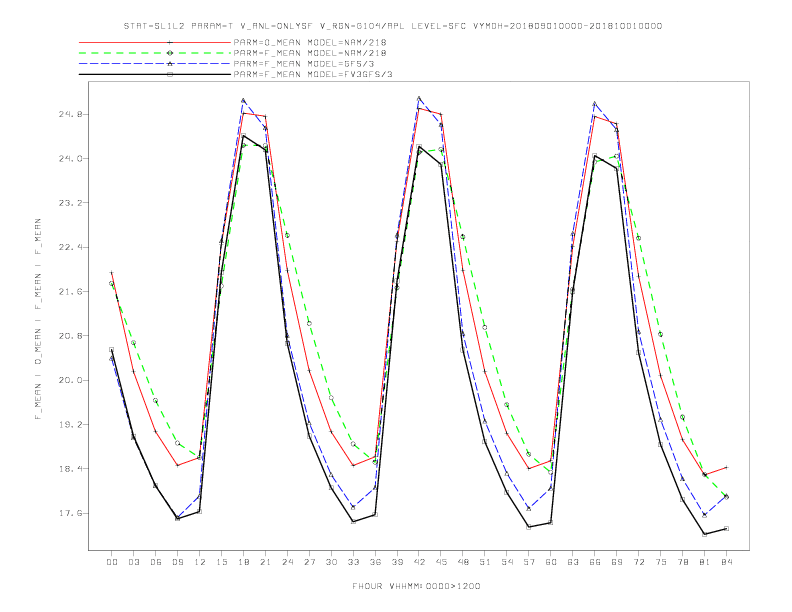Click the y-axis tick label 19.2

[x=69, y=425]
